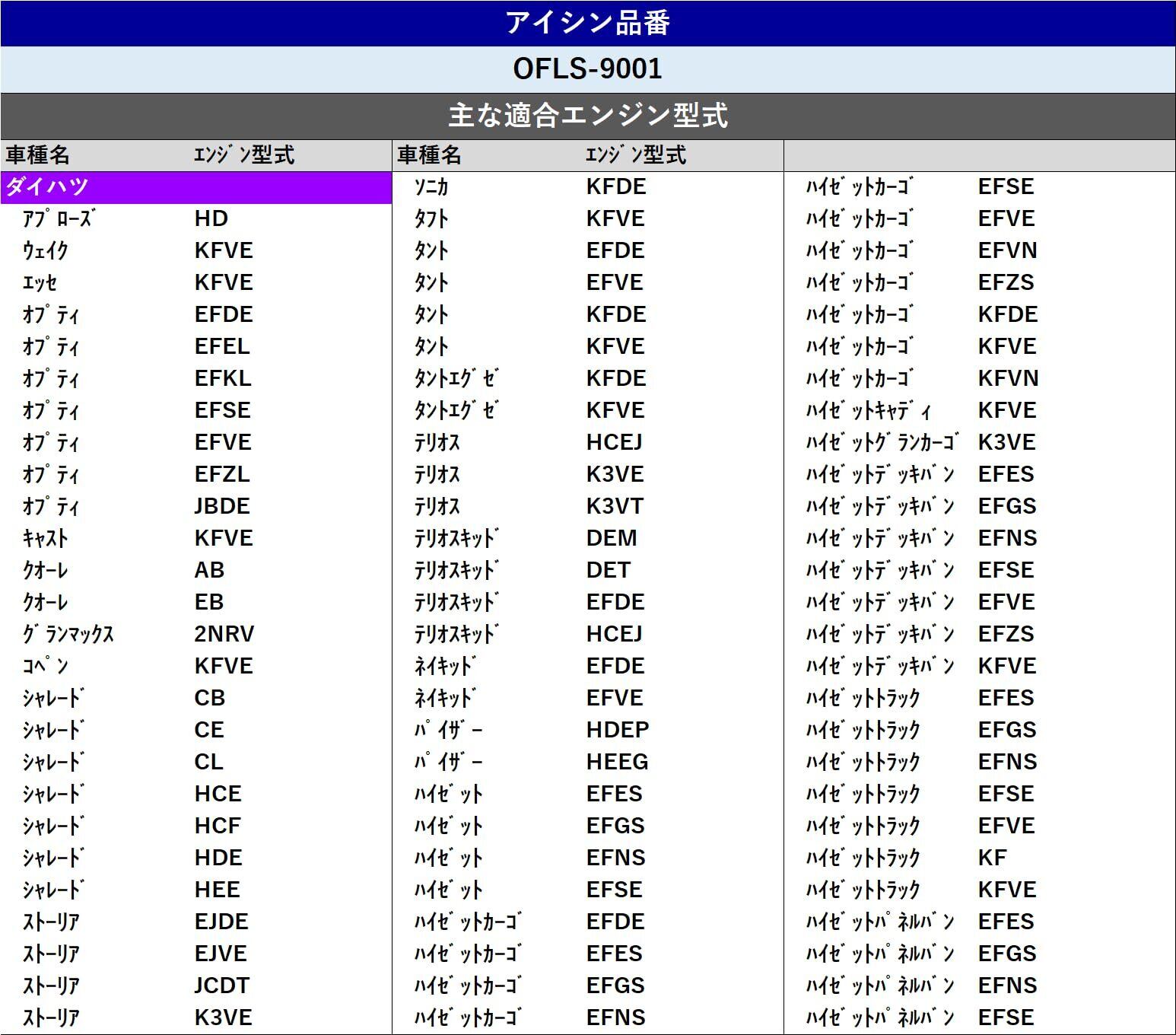Select the JBDE engine code for オプティ

[222, 506]
